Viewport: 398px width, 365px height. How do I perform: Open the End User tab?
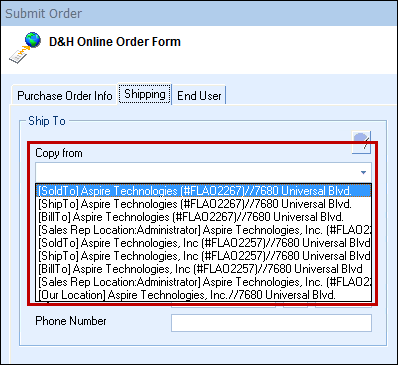[199, 96]
